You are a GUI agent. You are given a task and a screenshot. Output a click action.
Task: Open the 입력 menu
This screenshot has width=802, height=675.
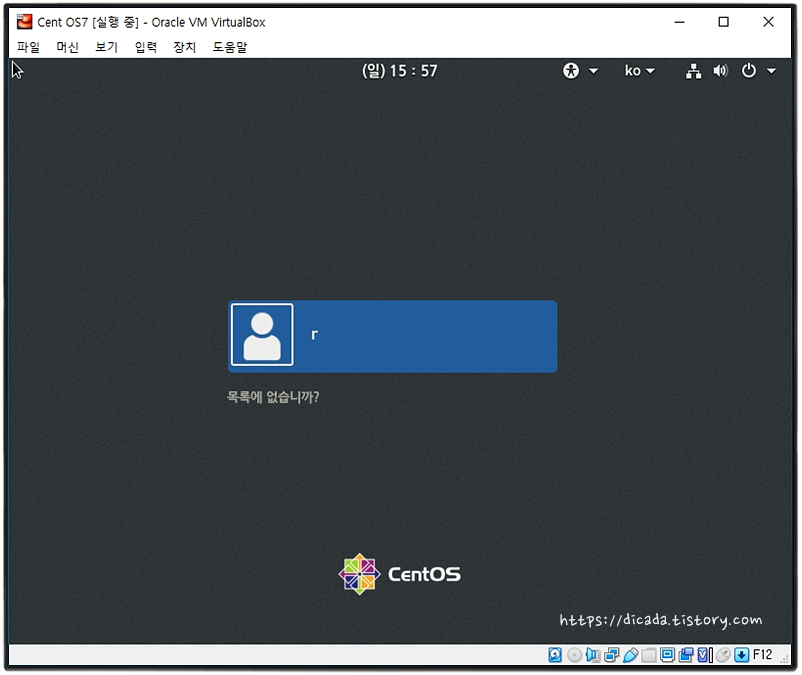[146, 47]
